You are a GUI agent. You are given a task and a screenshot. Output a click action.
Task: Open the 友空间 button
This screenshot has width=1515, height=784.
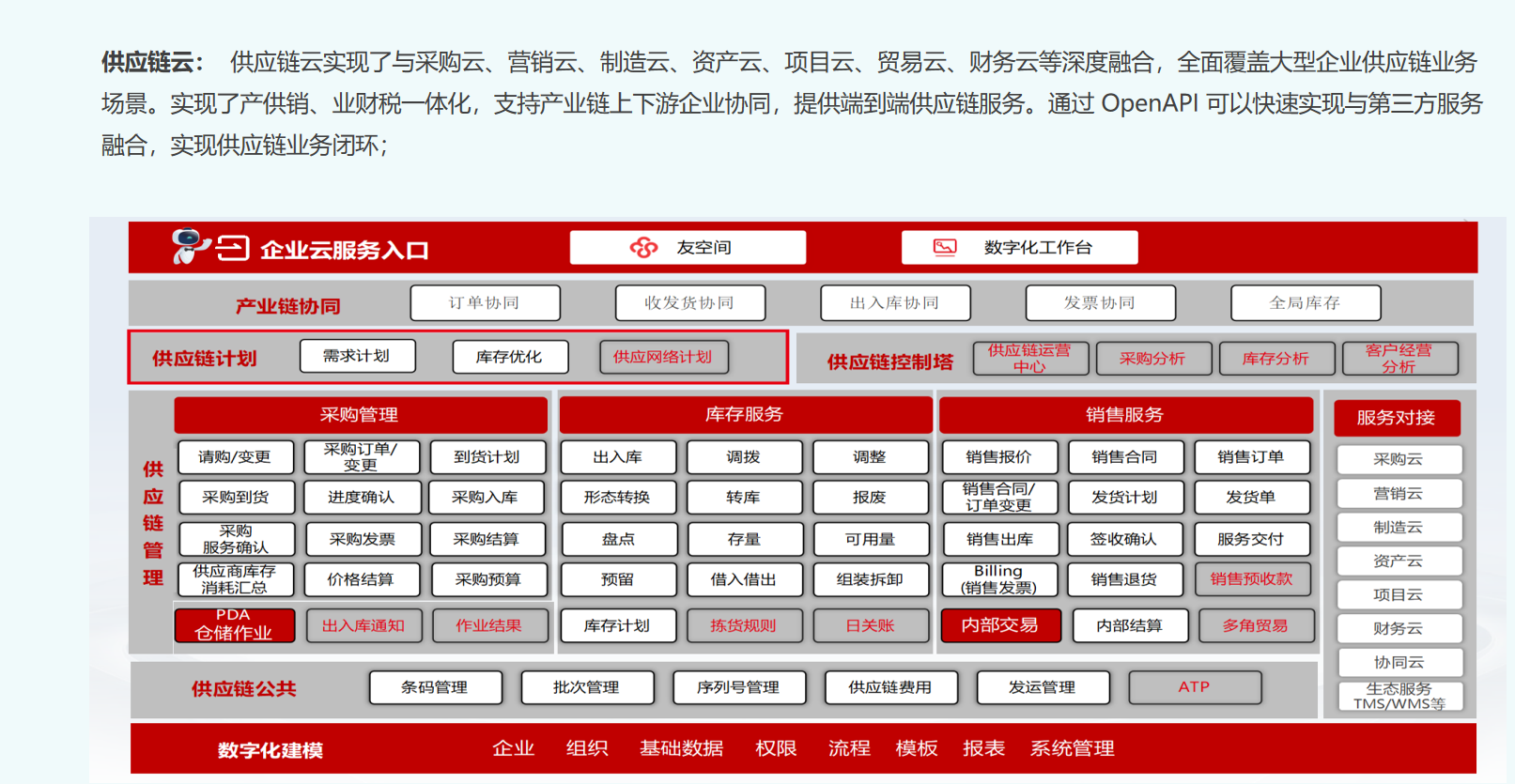[688, 247]
